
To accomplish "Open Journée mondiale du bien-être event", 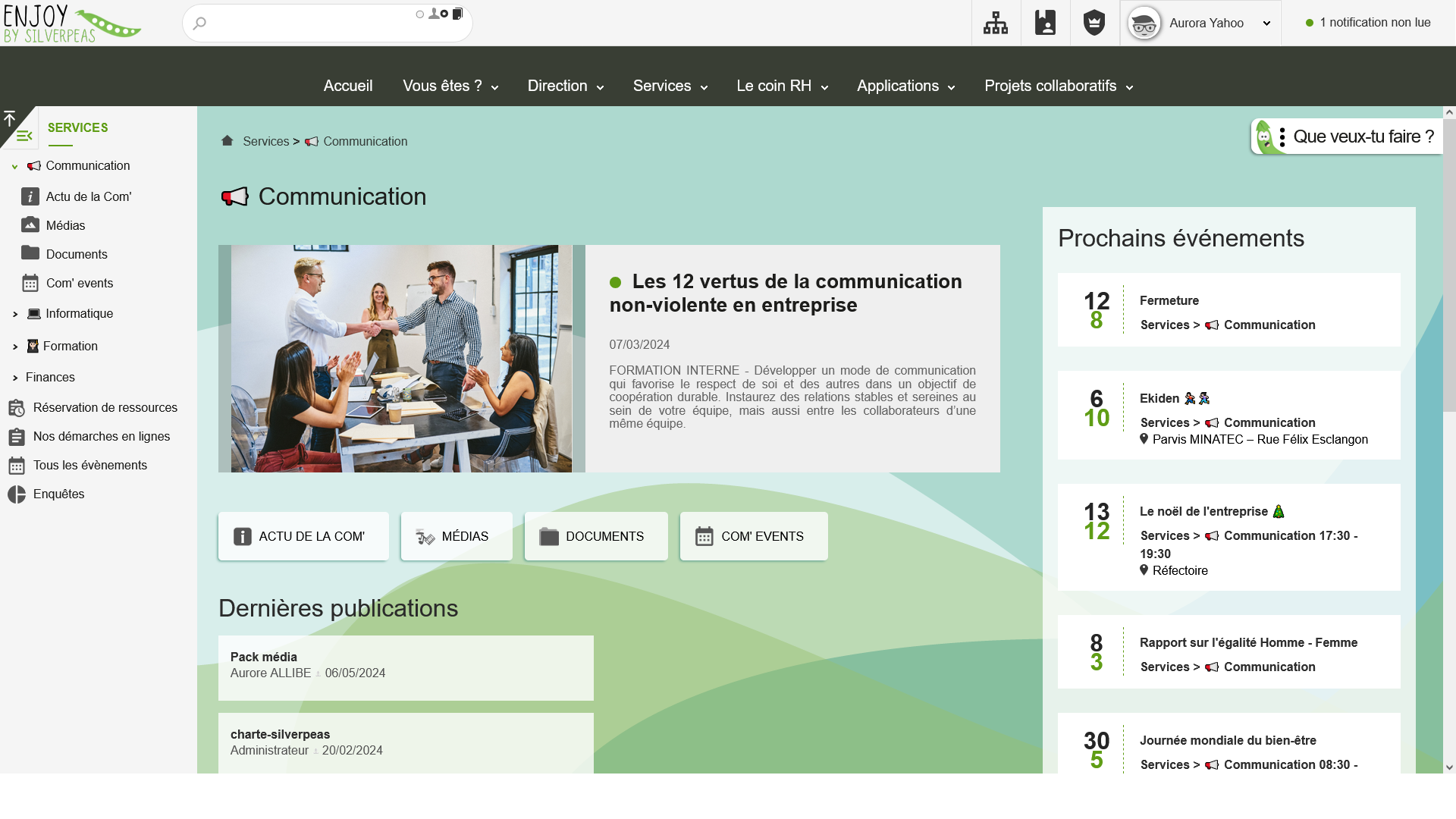I will (x=1228, y=740).
